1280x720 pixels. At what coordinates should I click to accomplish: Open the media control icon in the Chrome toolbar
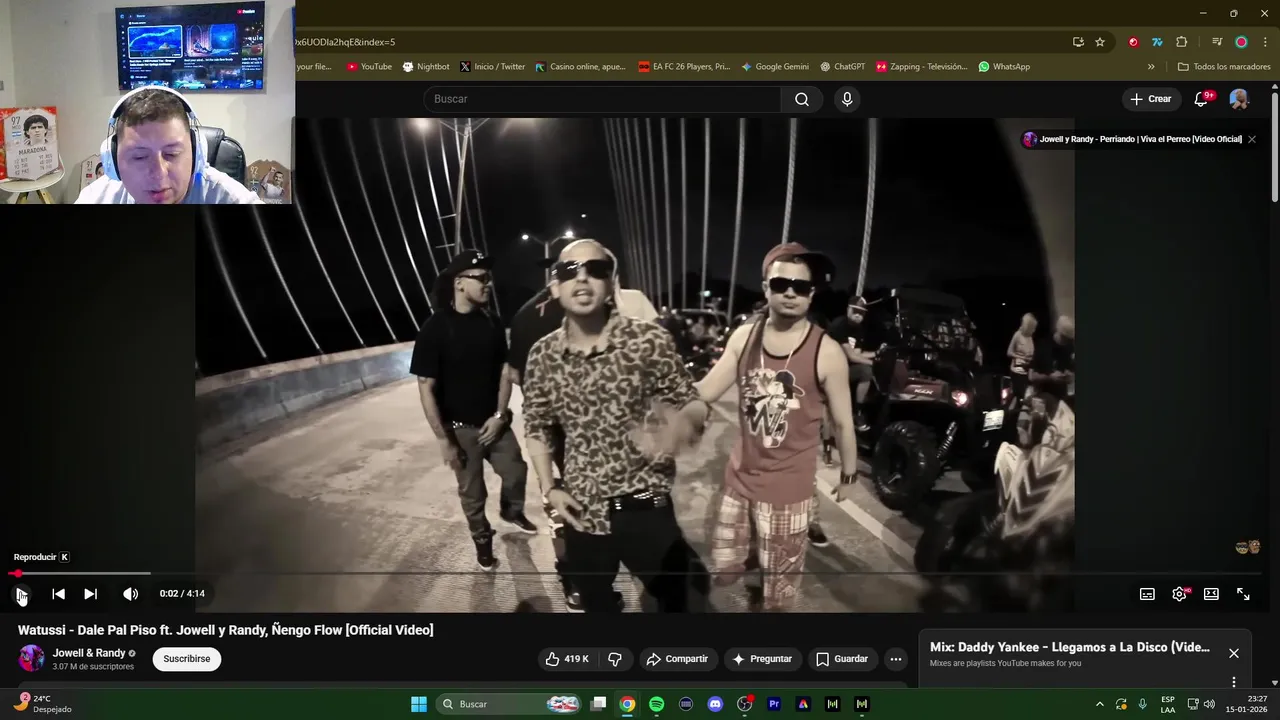point(1217,42)
